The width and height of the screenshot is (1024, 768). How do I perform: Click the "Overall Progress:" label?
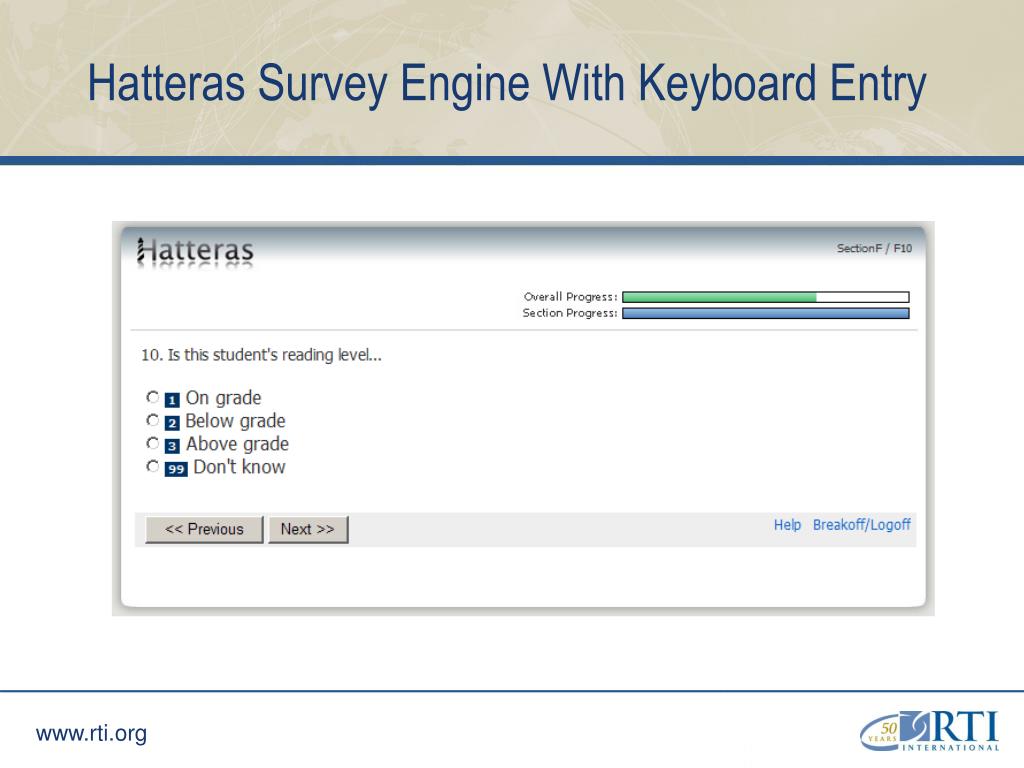[570, 297]
